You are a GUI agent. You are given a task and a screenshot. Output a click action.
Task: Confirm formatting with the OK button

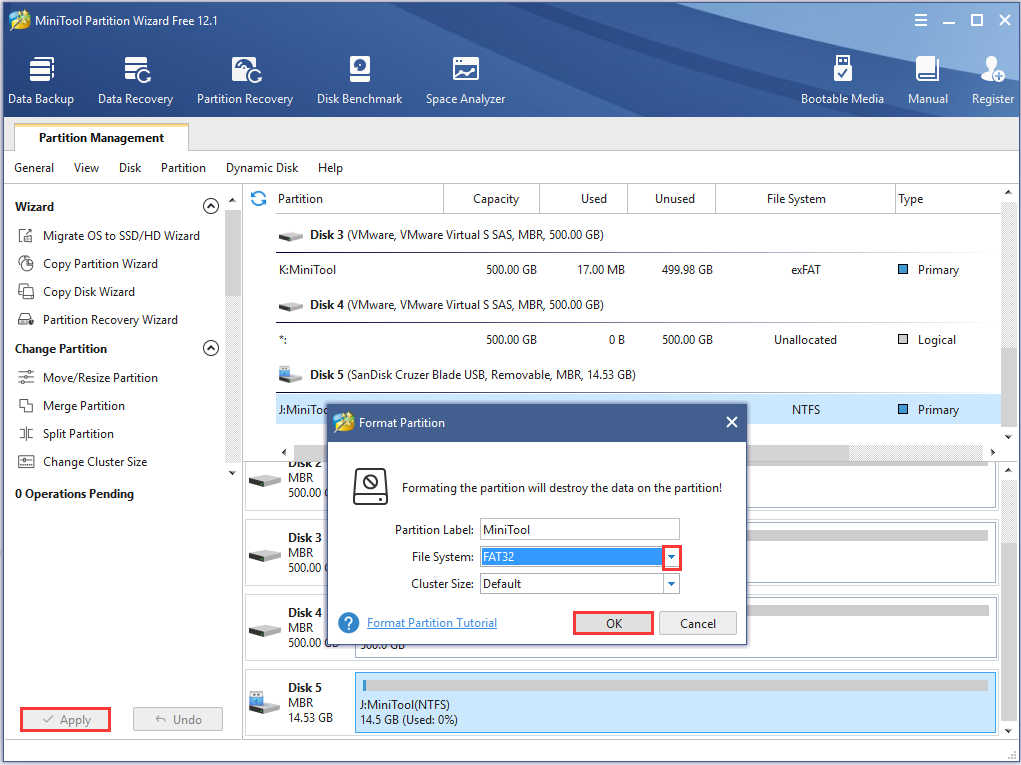coord(613,623)
